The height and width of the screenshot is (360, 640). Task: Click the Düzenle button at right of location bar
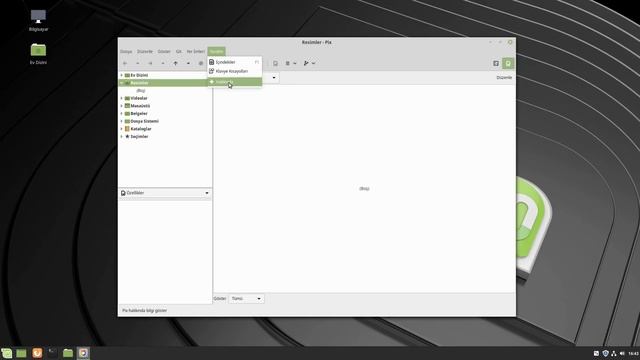tap(504, 78)
